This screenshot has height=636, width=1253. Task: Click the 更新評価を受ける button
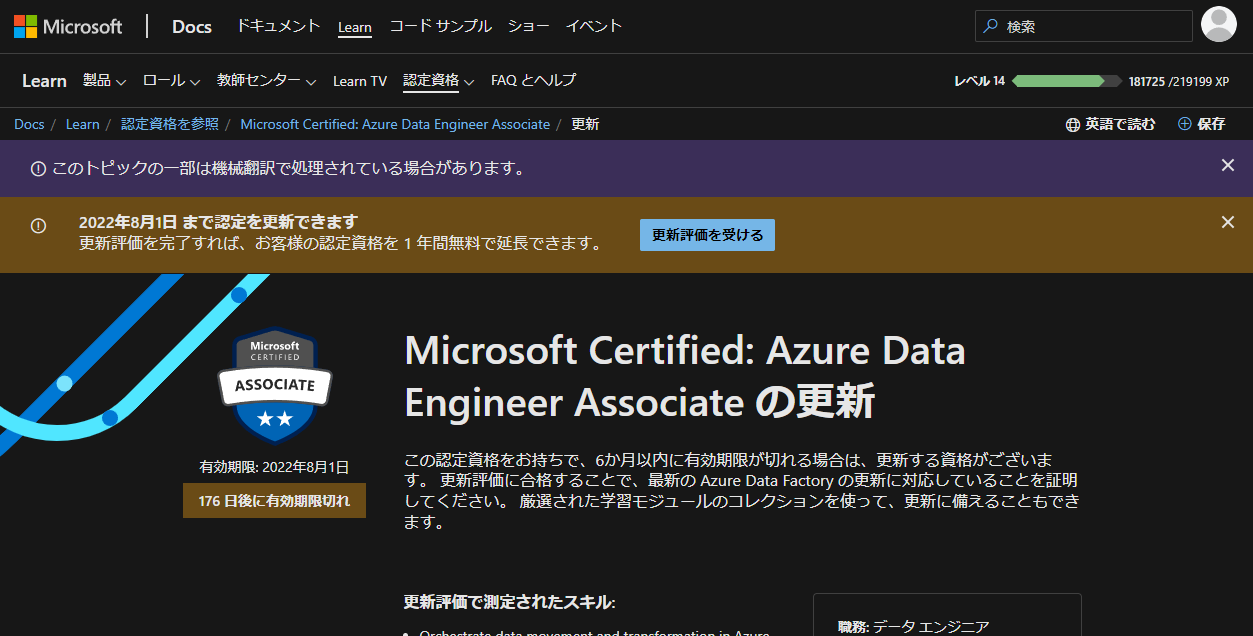point(707,235)
